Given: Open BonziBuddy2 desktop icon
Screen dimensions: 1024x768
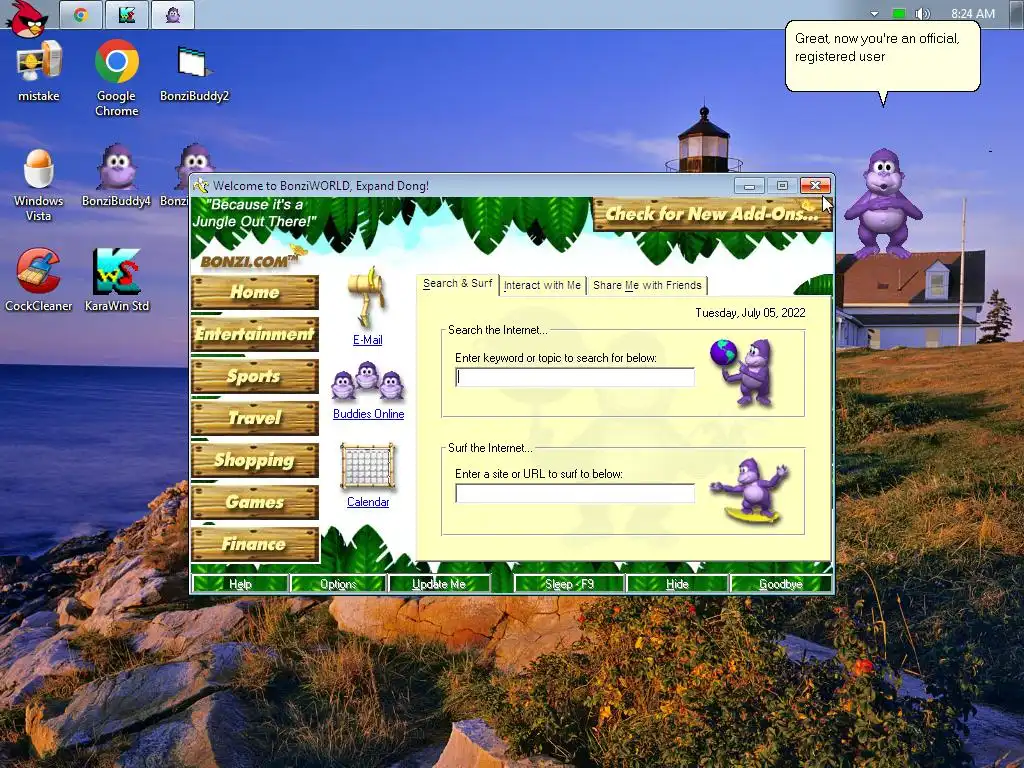Looking at the screenshot, I should pyautogui.click(x=194, y=73).
